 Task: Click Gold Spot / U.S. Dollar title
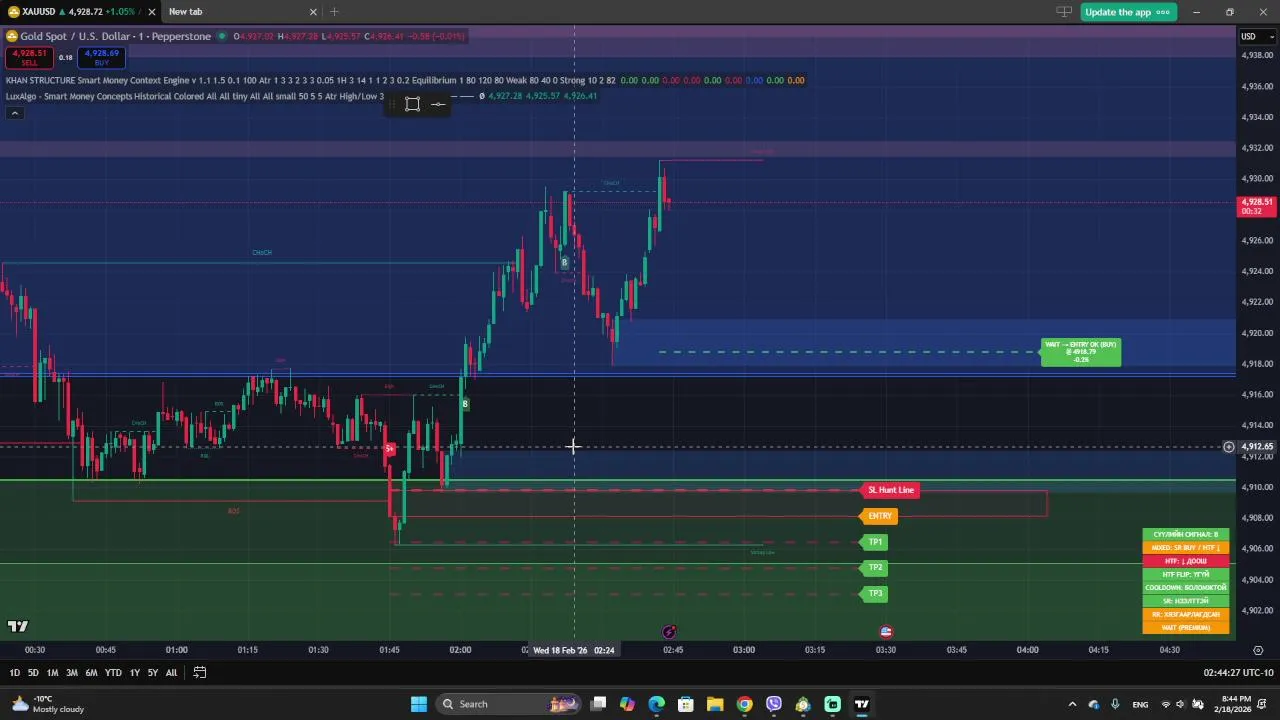[x=115, y=36]
